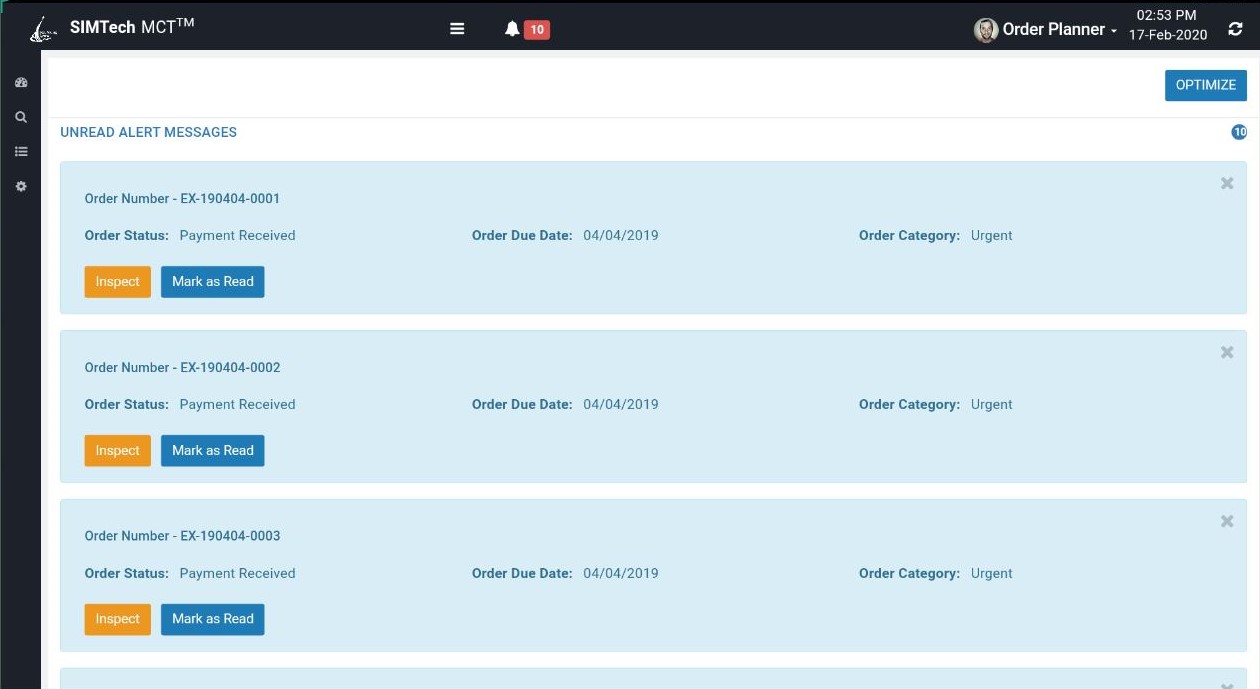Open the notification bell with 10 alerts

click(527, 30)
